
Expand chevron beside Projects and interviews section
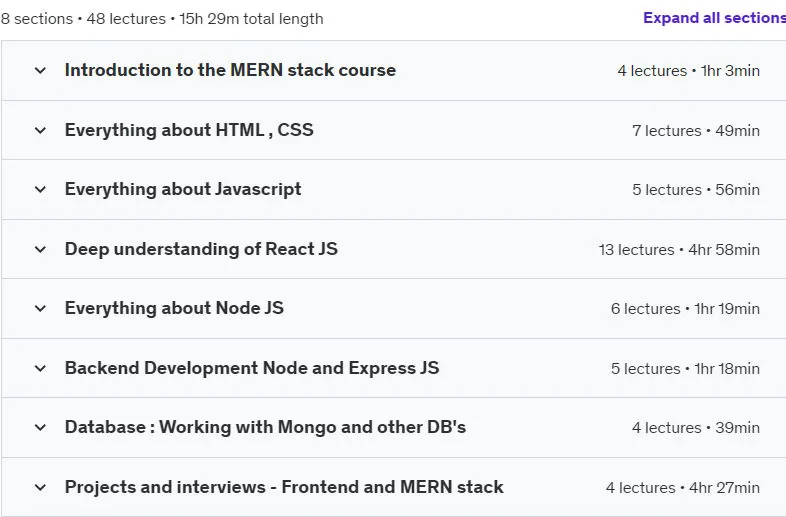coord(40,487)
